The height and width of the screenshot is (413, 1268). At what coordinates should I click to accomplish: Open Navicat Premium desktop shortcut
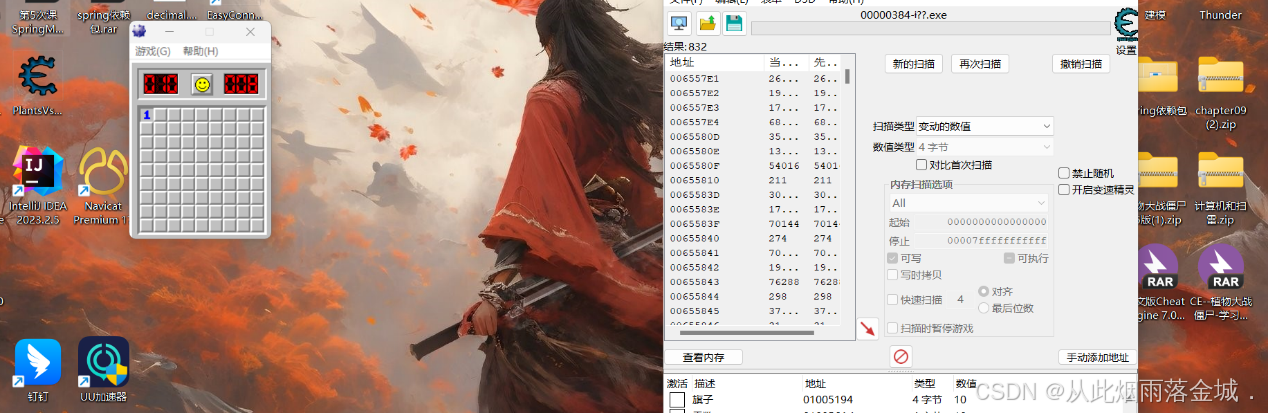pyautogui.click(x=103, y=185)
